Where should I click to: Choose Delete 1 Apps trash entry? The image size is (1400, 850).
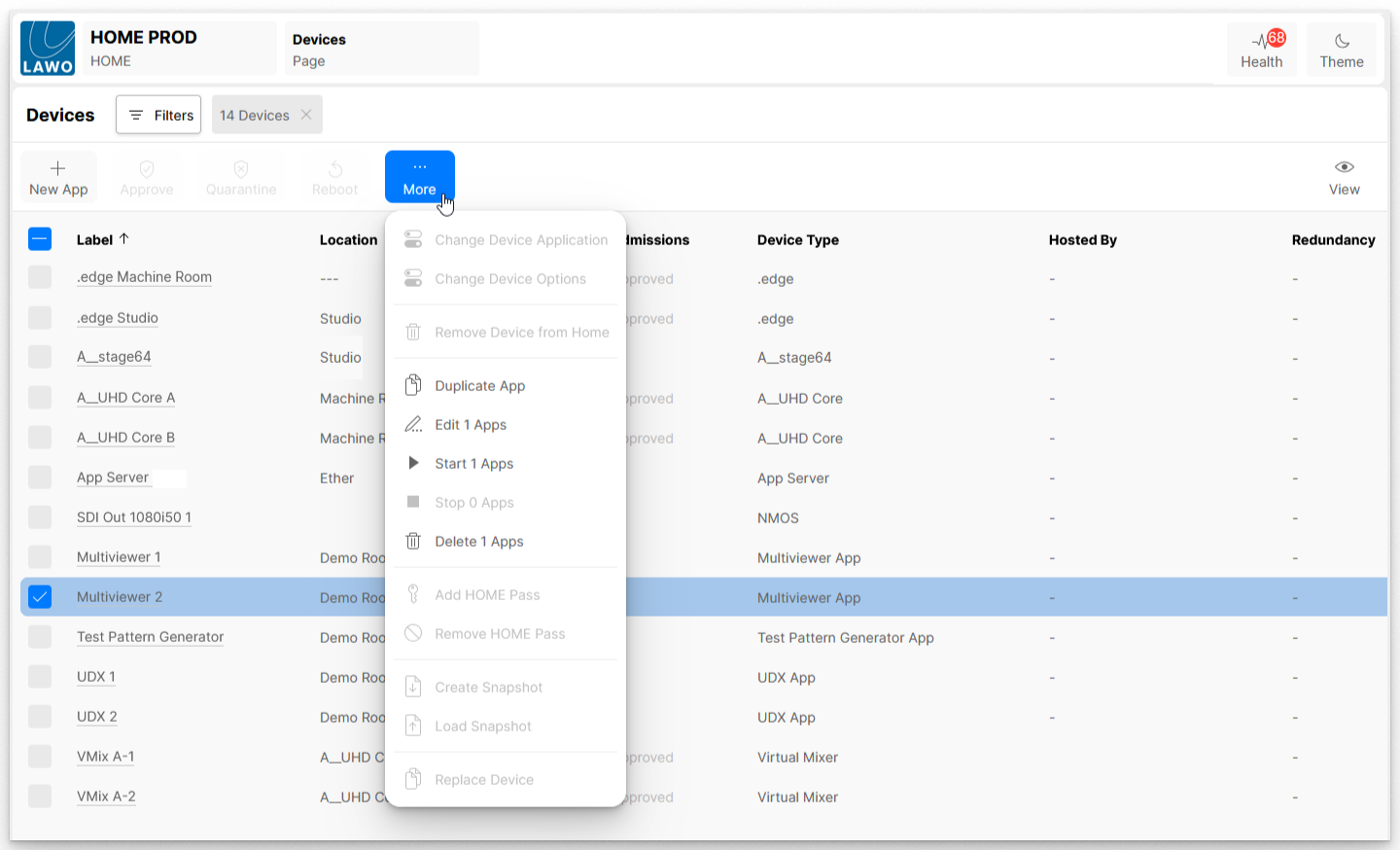pyautogui.click(x=478, y=542)
